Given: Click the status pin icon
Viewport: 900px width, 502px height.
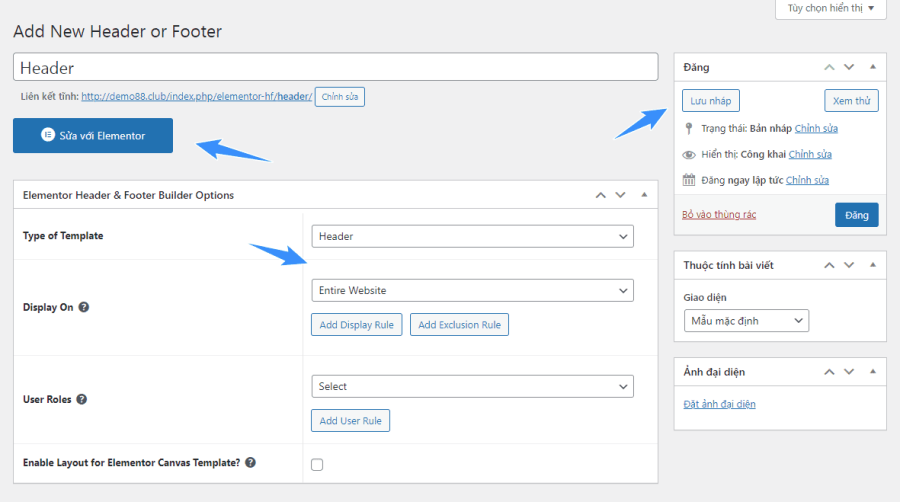Looking at the screenshot, I should [x=689, y=129].
